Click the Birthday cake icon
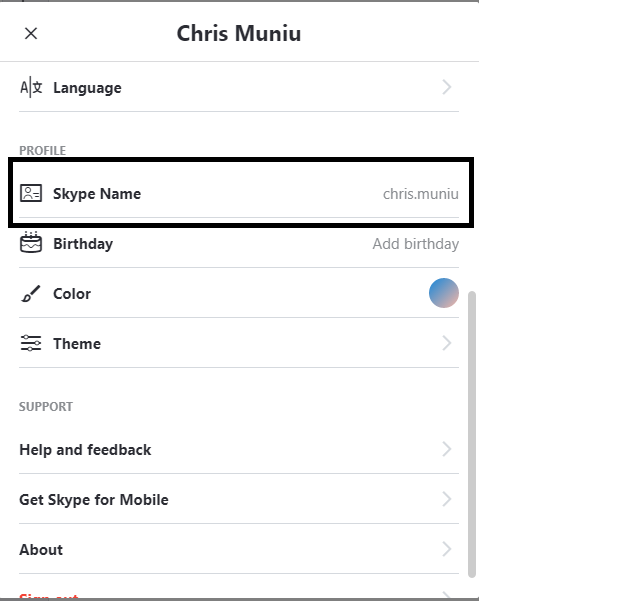The height and width of the screenshot is (602, 622). click(x=31, y=243)
